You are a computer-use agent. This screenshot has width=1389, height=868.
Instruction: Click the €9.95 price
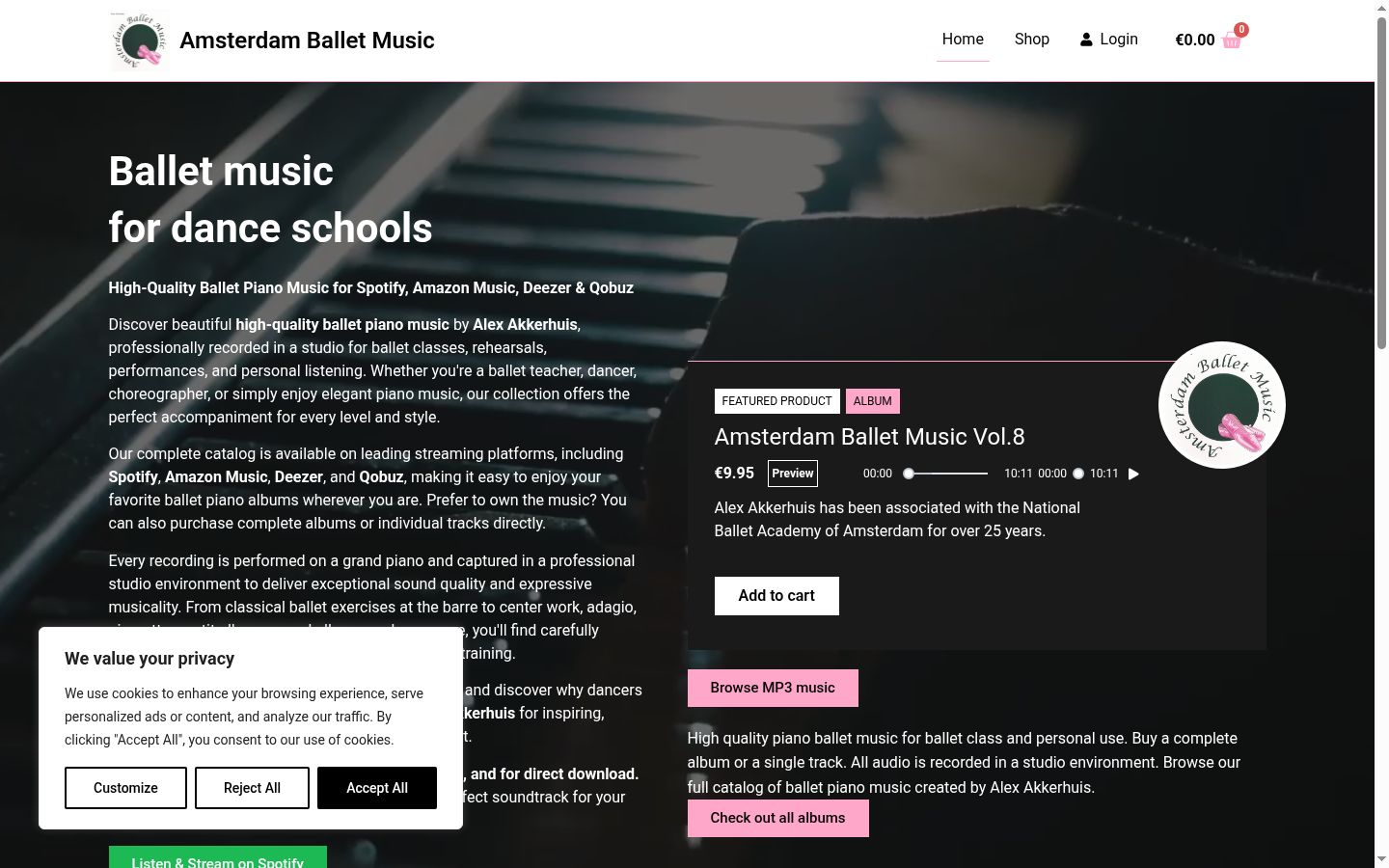[734, 474]
